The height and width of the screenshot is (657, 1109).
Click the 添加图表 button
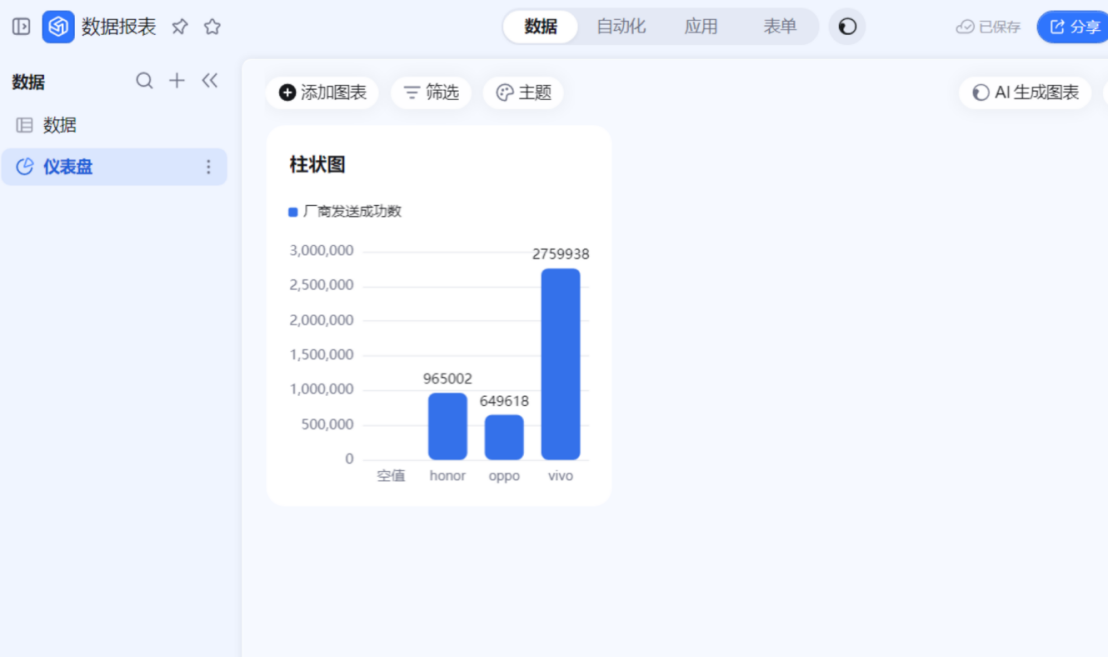pos(323,93)
